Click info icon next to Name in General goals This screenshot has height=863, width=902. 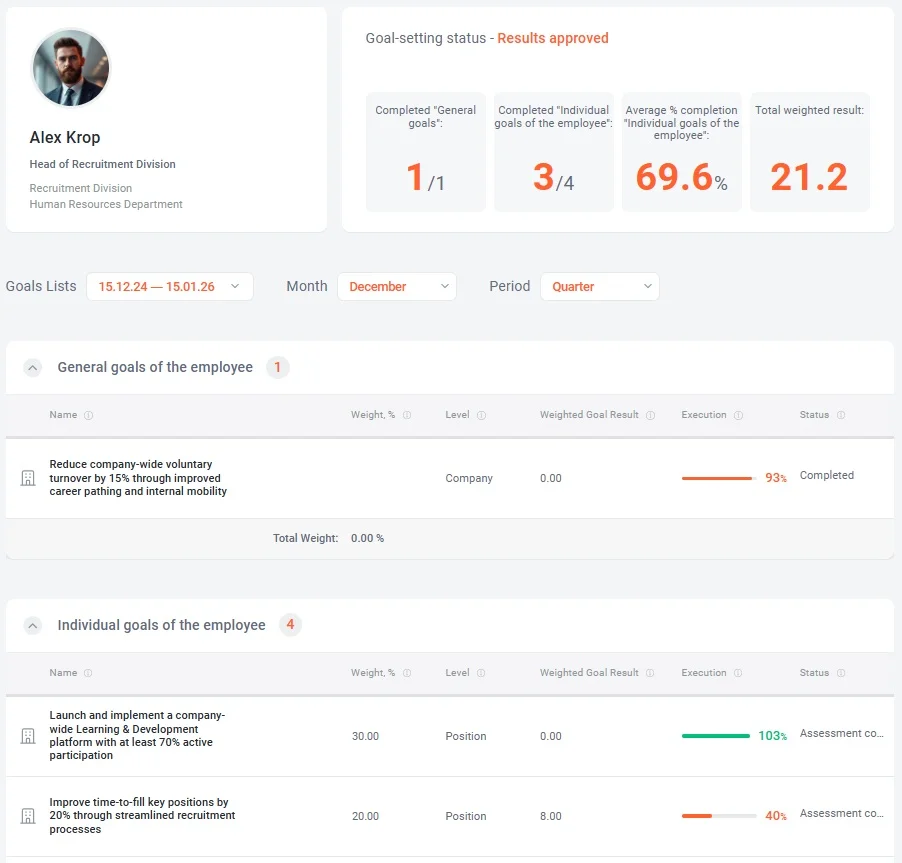click(x=88, y=415)
